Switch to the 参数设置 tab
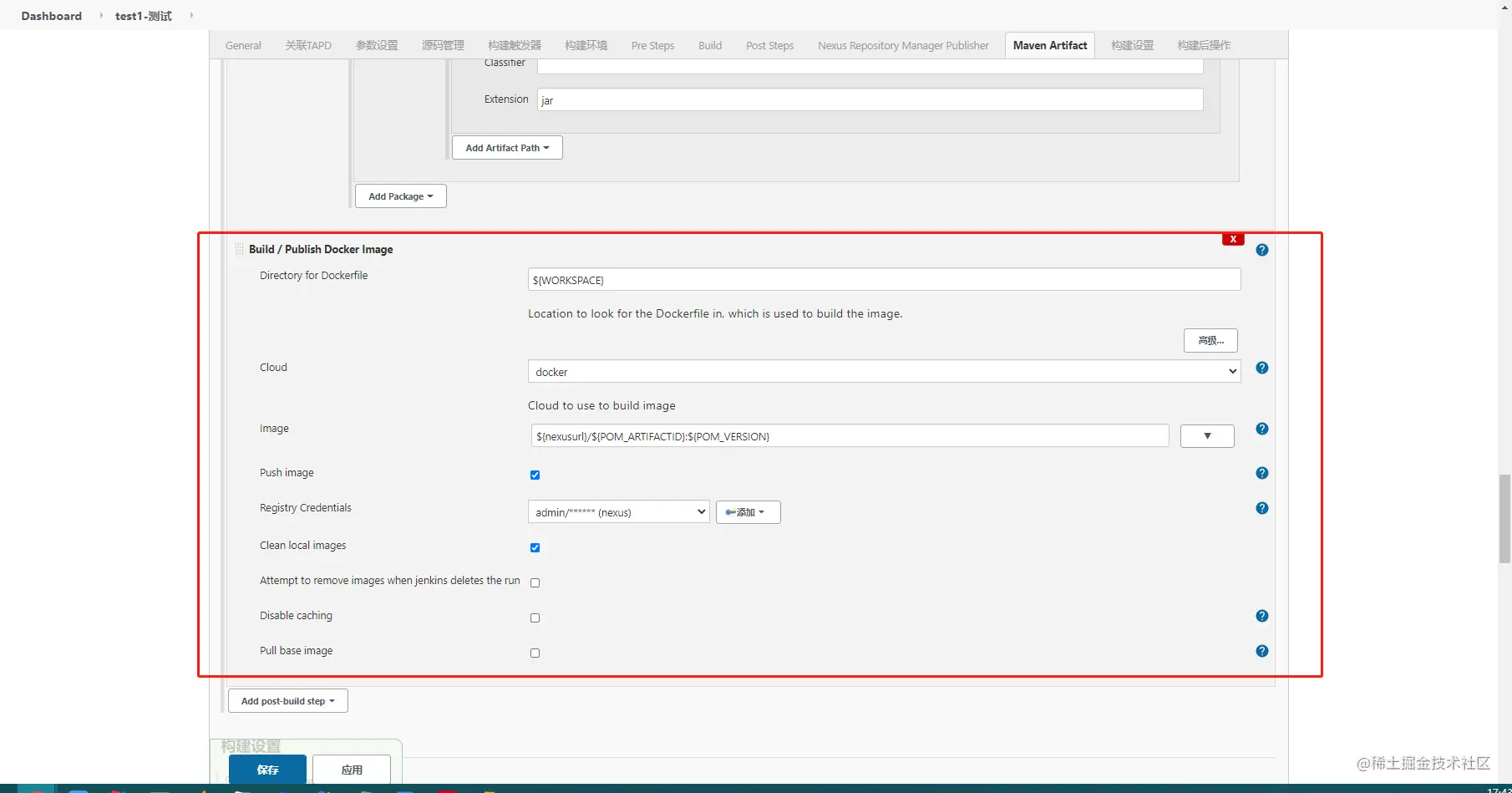Viewport: 1512px width, 793px height. click(377, 45)
